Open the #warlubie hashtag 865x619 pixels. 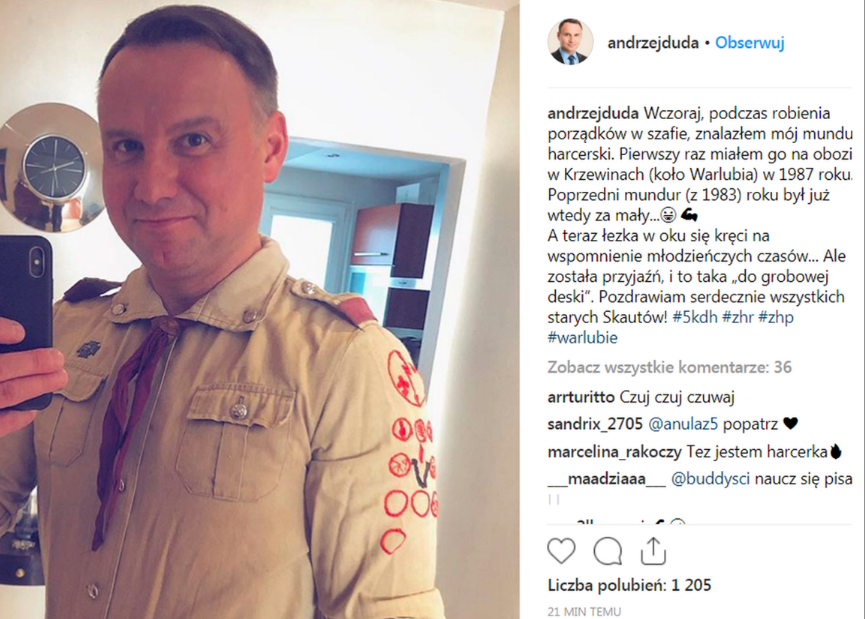583,338
